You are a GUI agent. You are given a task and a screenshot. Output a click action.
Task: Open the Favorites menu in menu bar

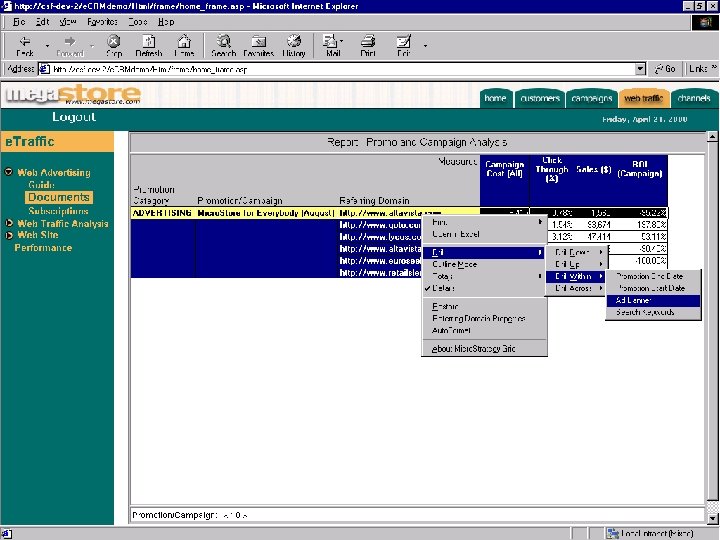coord(102,22)
